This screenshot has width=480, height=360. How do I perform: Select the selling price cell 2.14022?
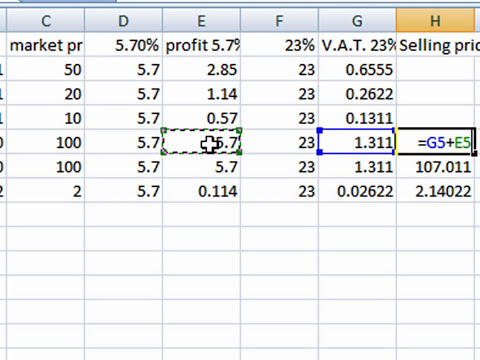[x=435, y=191]
